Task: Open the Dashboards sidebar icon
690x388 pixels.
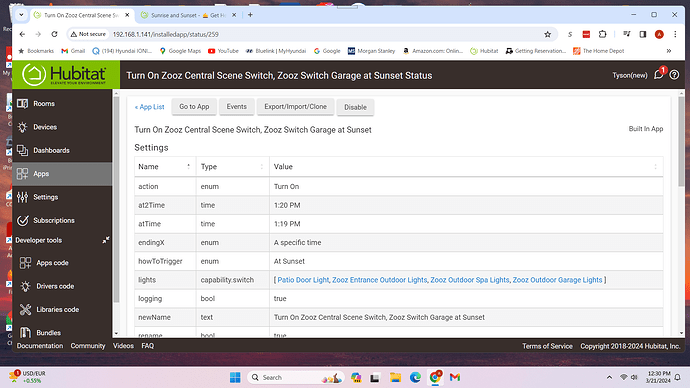Action: click(x=22, y=150)
